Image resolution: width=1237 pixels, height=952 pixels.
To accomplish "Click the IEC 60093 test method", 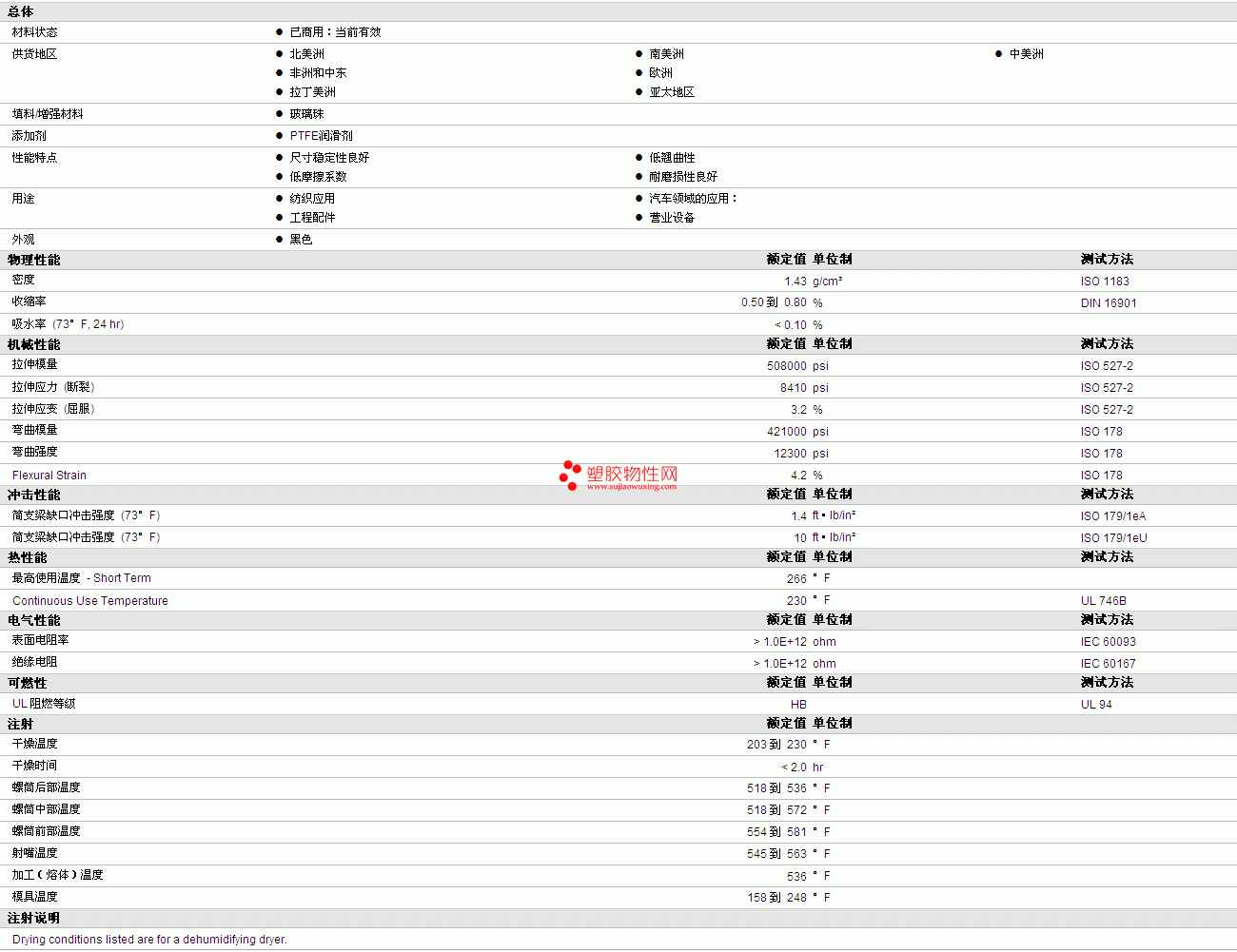I will 1108,642.
